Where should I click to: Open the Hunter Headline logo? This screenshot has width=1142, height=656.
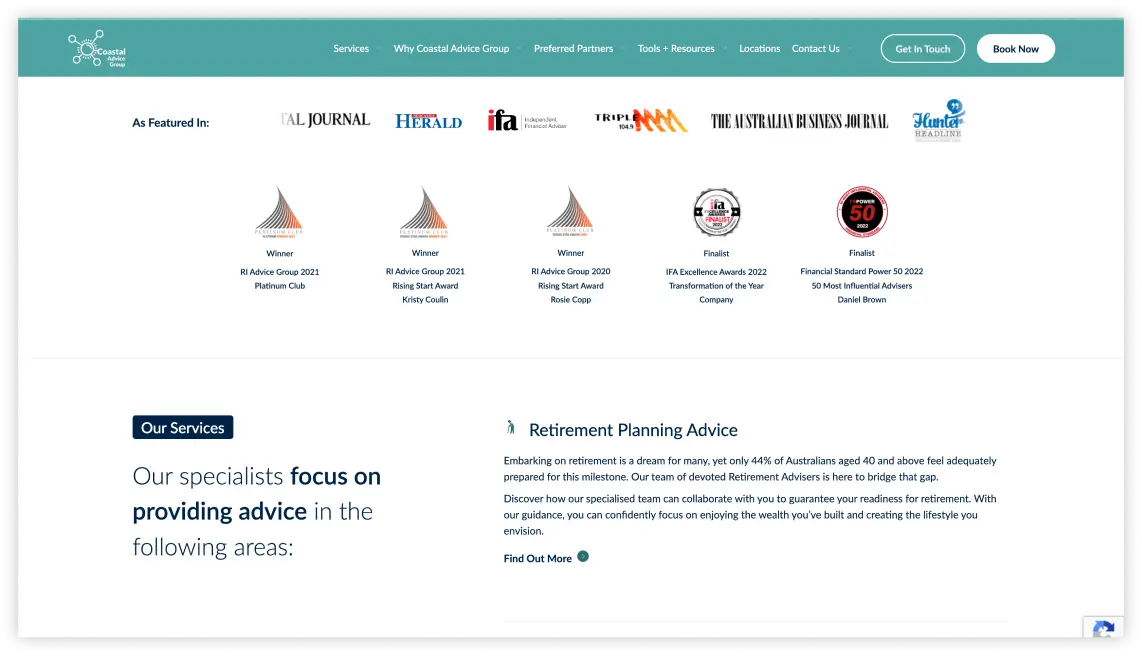tap(938, 121)
